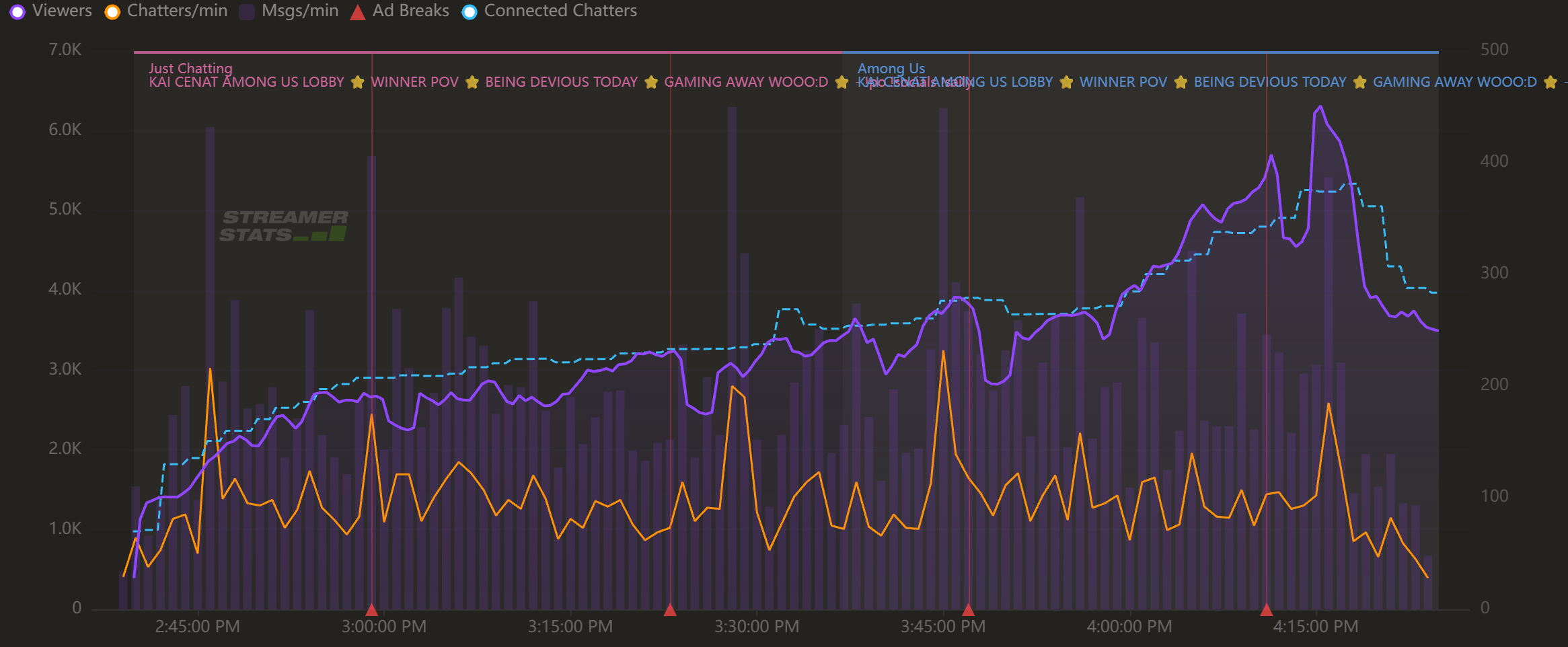Click the highest peak of the purple Viewers line
Screen dimensions: 1568x647
[x=1320, y=106]
